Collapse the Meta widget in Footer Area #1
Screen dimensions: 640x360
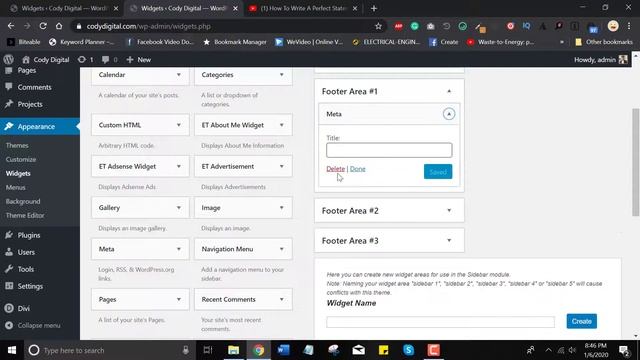(449, 114)
